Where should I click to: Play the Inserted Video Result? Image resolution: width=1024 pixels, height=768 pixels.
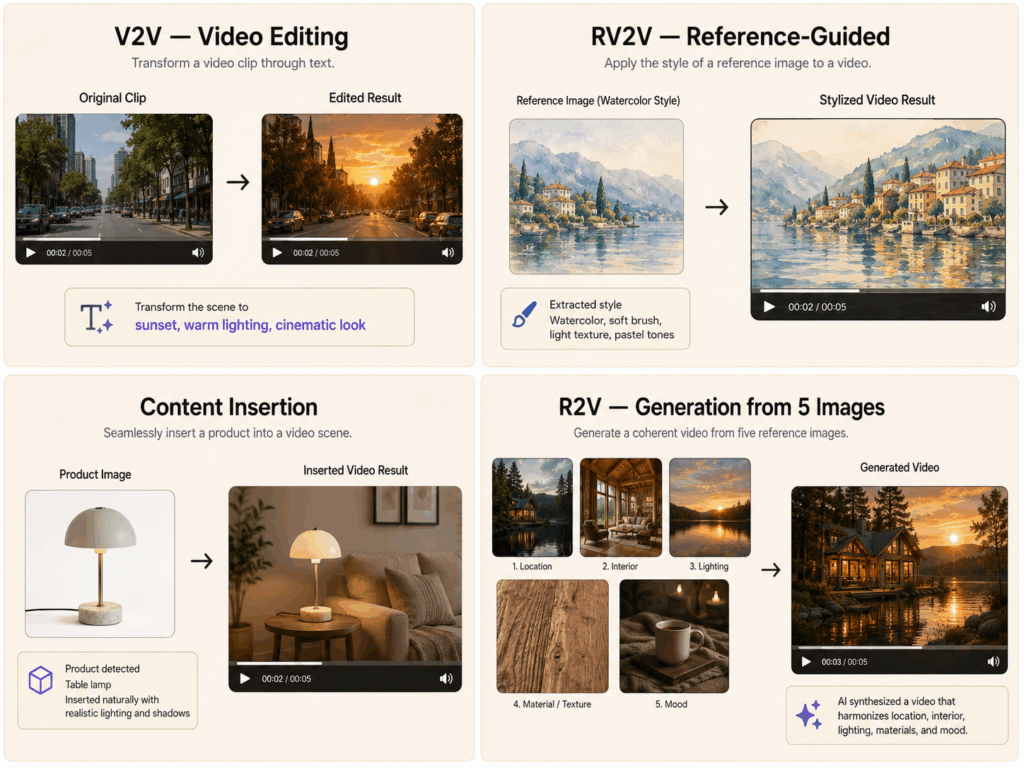[x=245, y=679]
